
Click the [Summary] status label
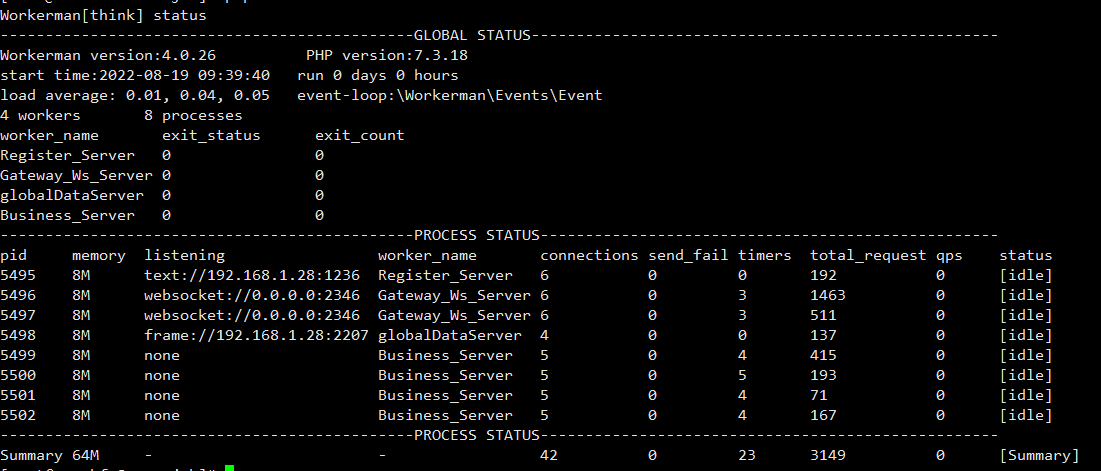click(1039, 456)
